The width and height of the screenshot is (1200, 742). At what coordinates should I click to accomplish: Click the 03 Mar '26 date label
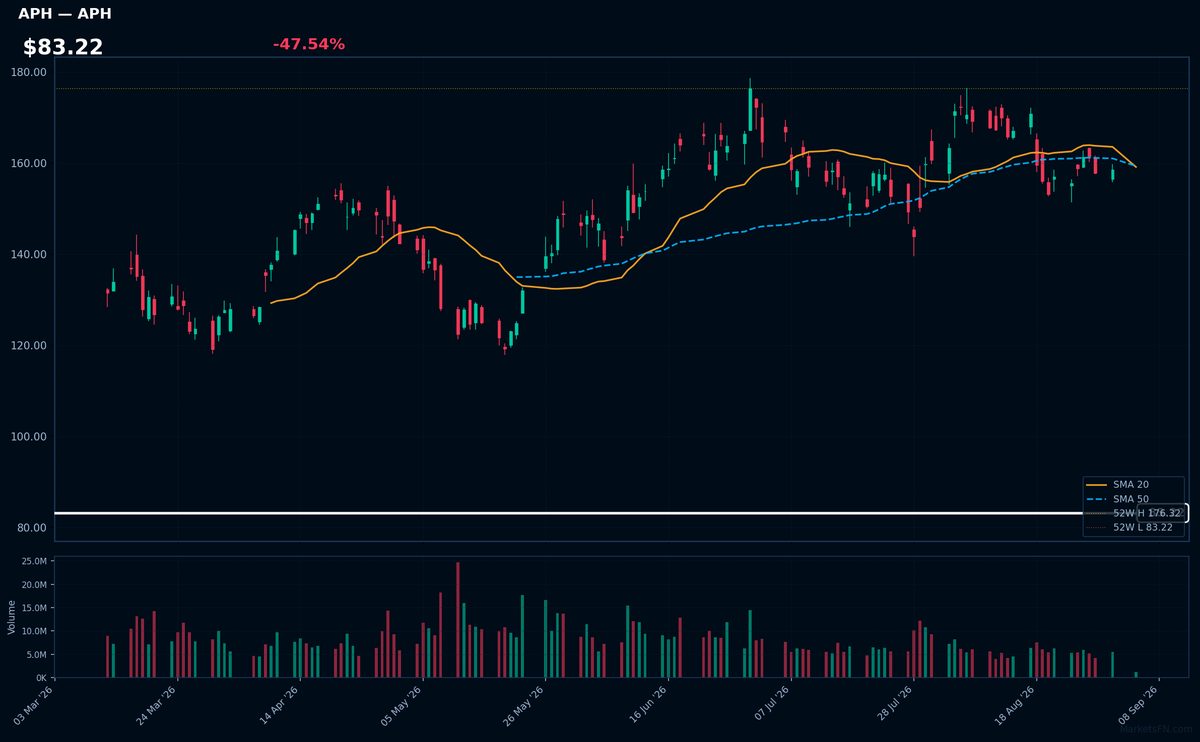coord(33,704)
